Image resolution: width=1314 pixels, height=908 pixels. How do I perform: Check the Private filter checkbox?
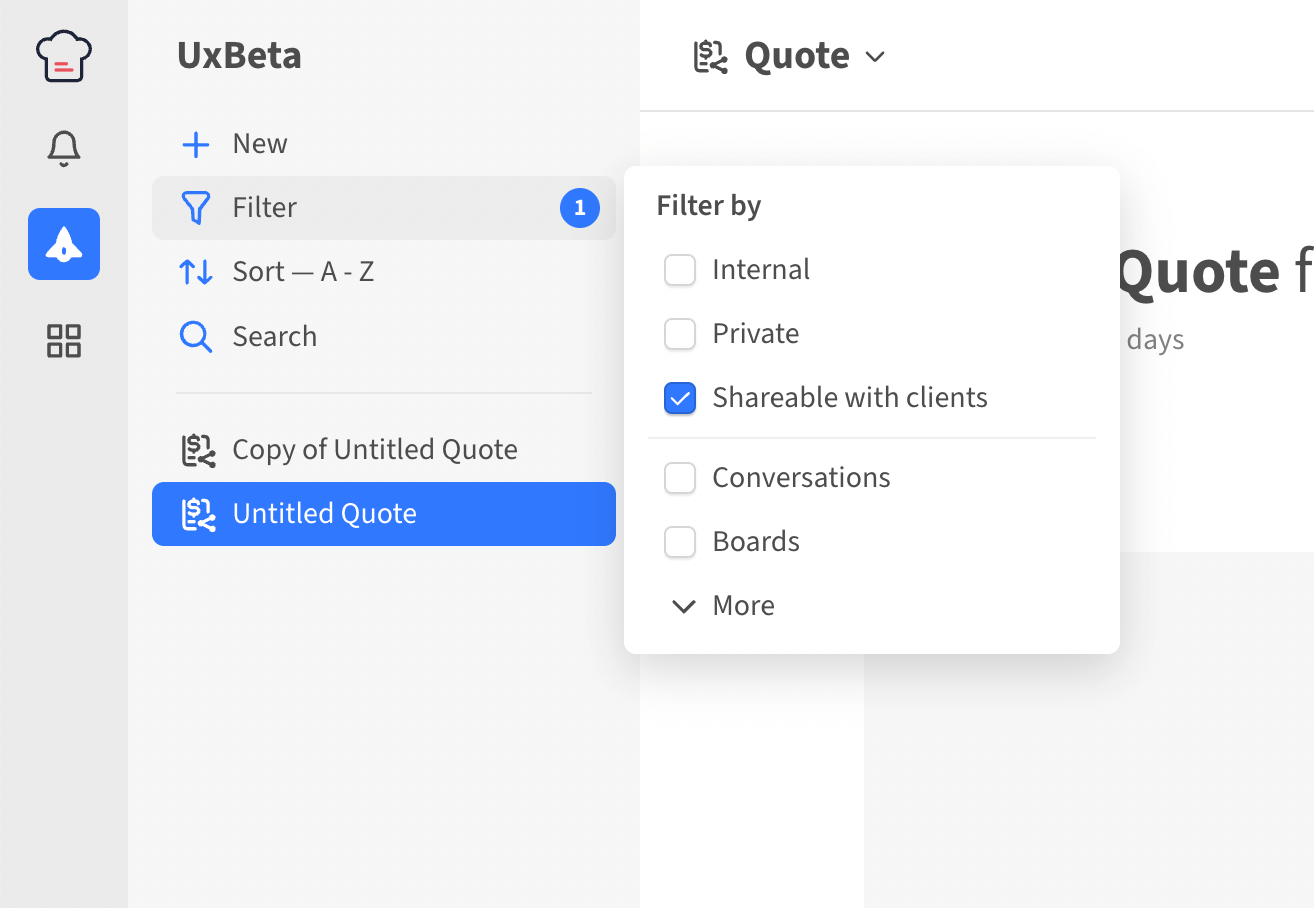pyautogui.click(x=680, y=334)
